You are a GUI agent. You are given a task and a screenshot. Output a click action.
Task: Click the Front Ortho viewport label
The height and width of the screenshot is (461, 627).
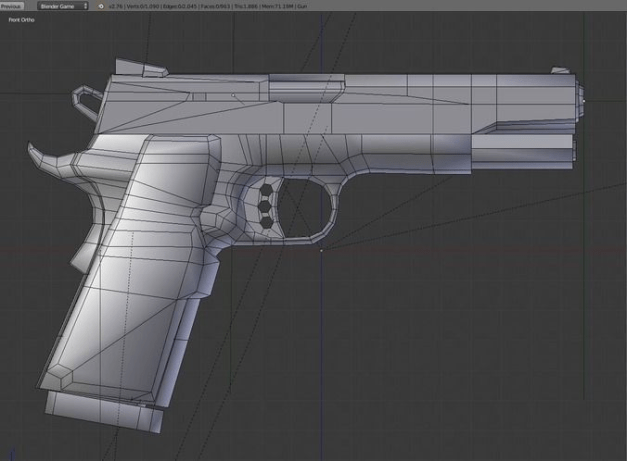22,20
